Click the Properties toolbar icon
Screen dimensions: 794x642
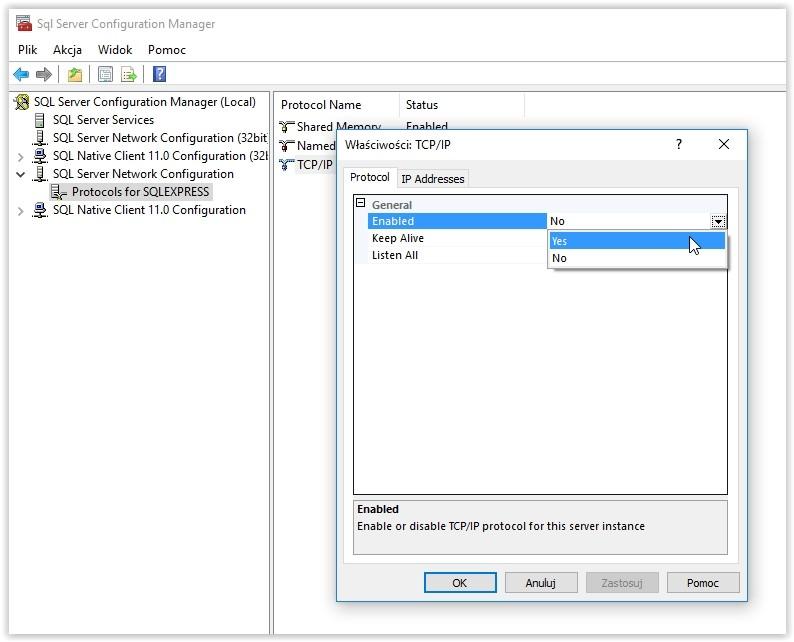(105, 74)
